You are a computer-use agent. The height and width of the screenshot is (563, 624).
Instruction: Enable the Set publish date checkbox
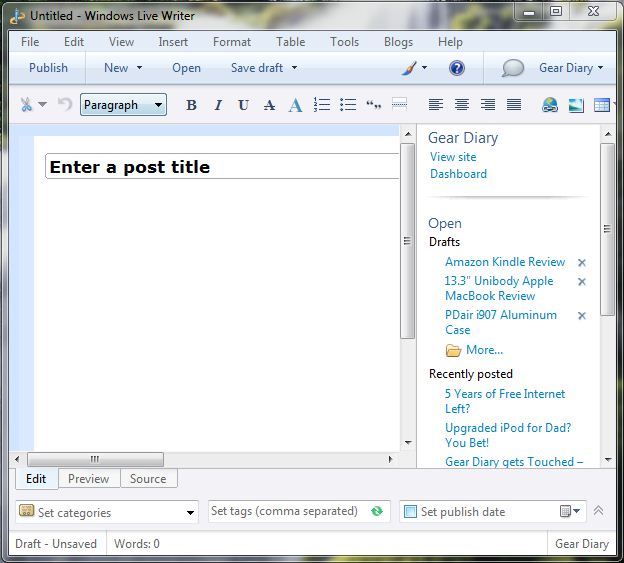(x=410, y=511)
